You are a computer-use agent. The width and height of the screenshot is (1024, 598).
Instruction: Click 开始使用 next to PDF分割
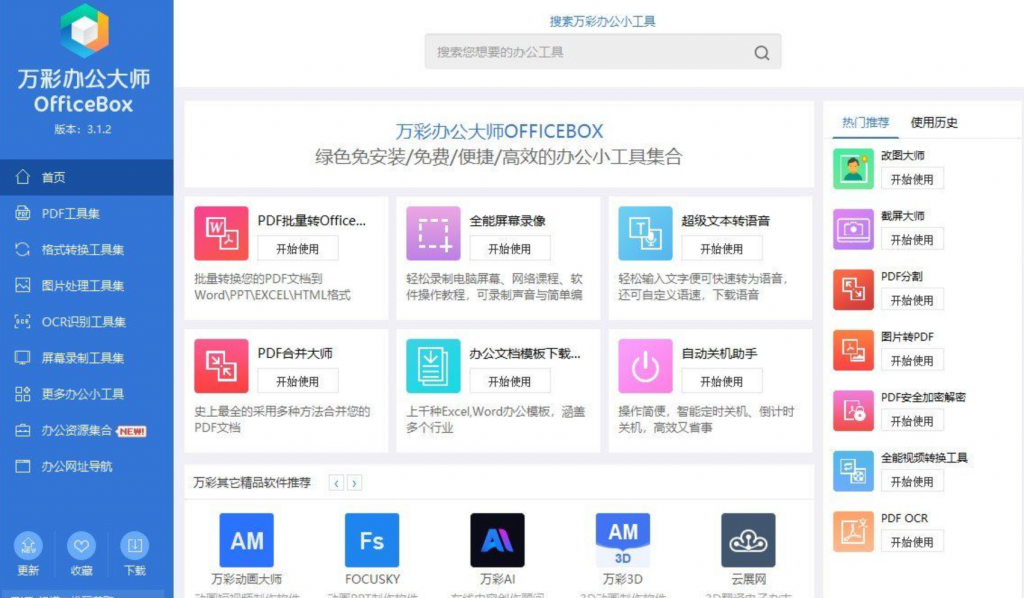tap(912, 300)
